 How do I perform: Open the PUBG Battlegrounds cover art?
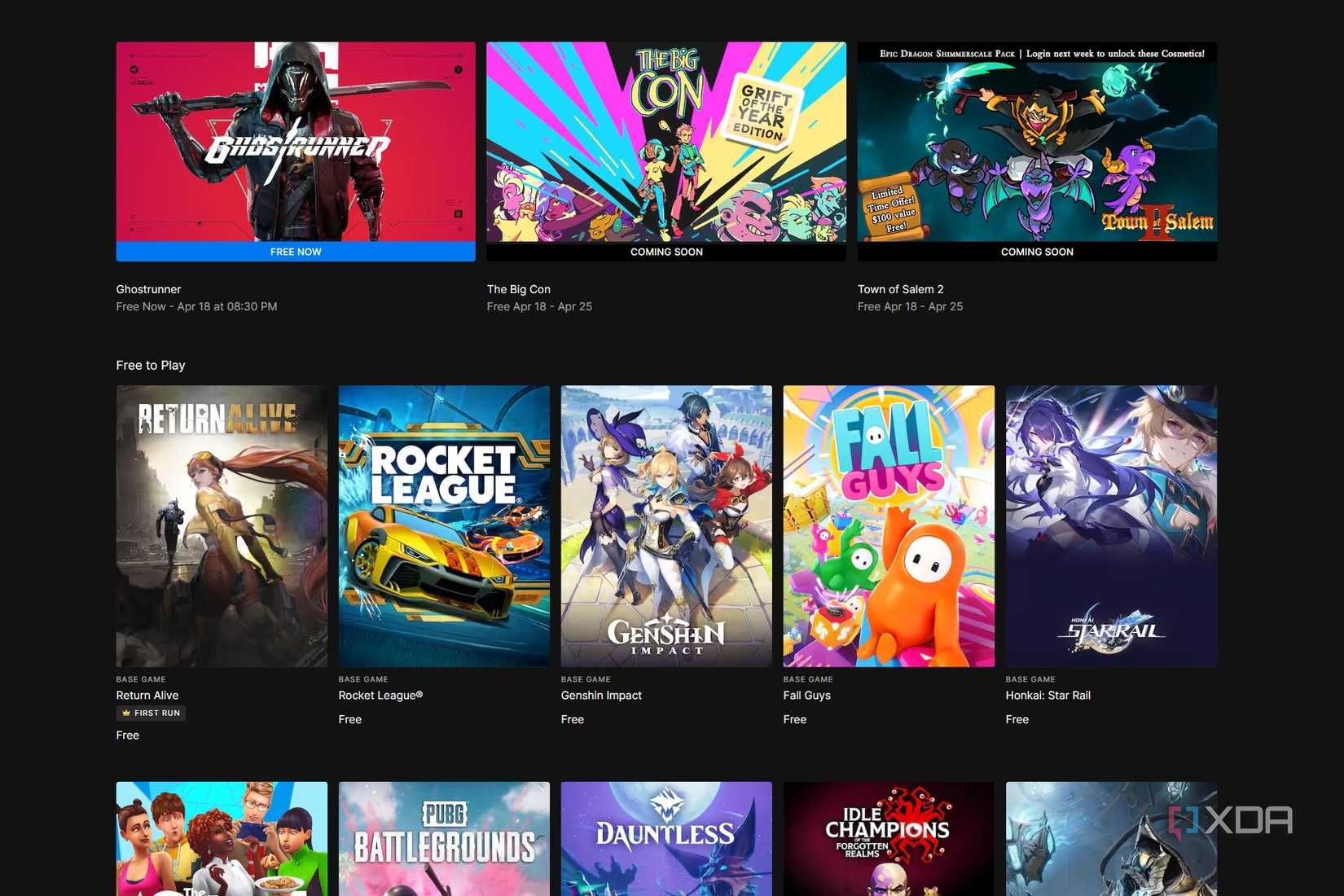point(444,839)
